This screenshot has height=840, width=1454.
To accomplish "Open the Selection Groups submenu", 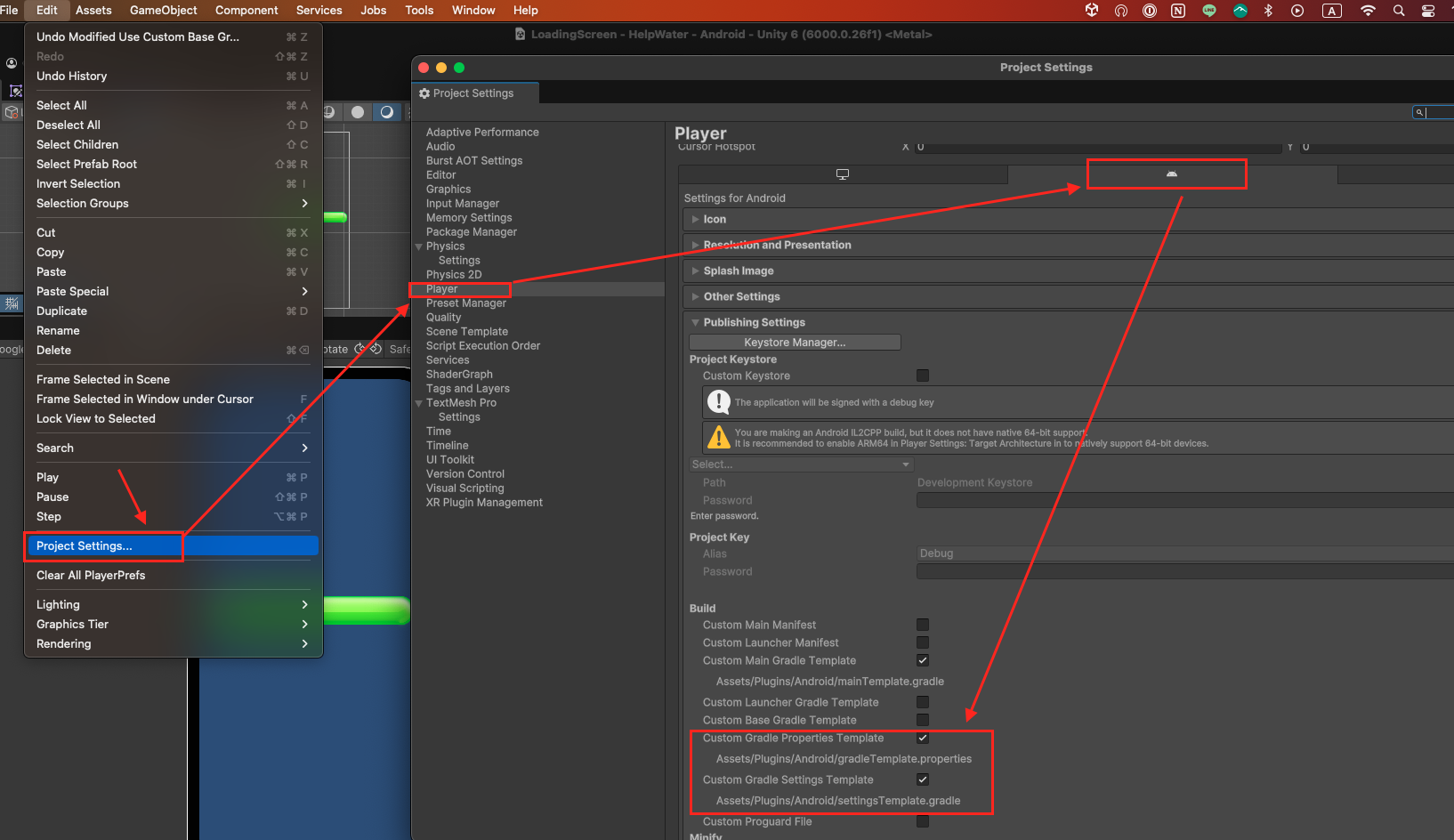I will point(173,203).
